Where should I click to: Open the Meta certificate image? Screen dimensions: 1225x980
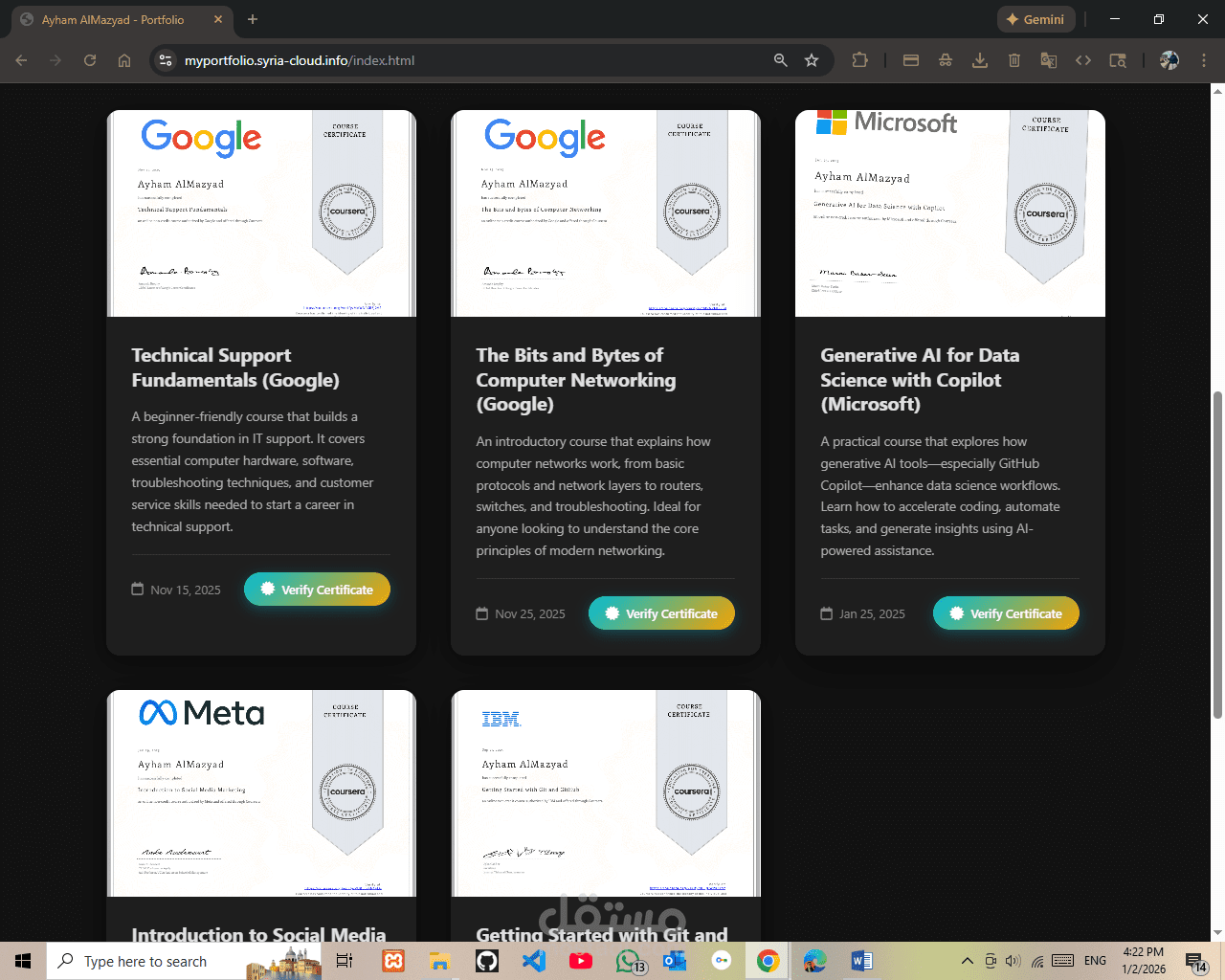click(x=261, y=793)
